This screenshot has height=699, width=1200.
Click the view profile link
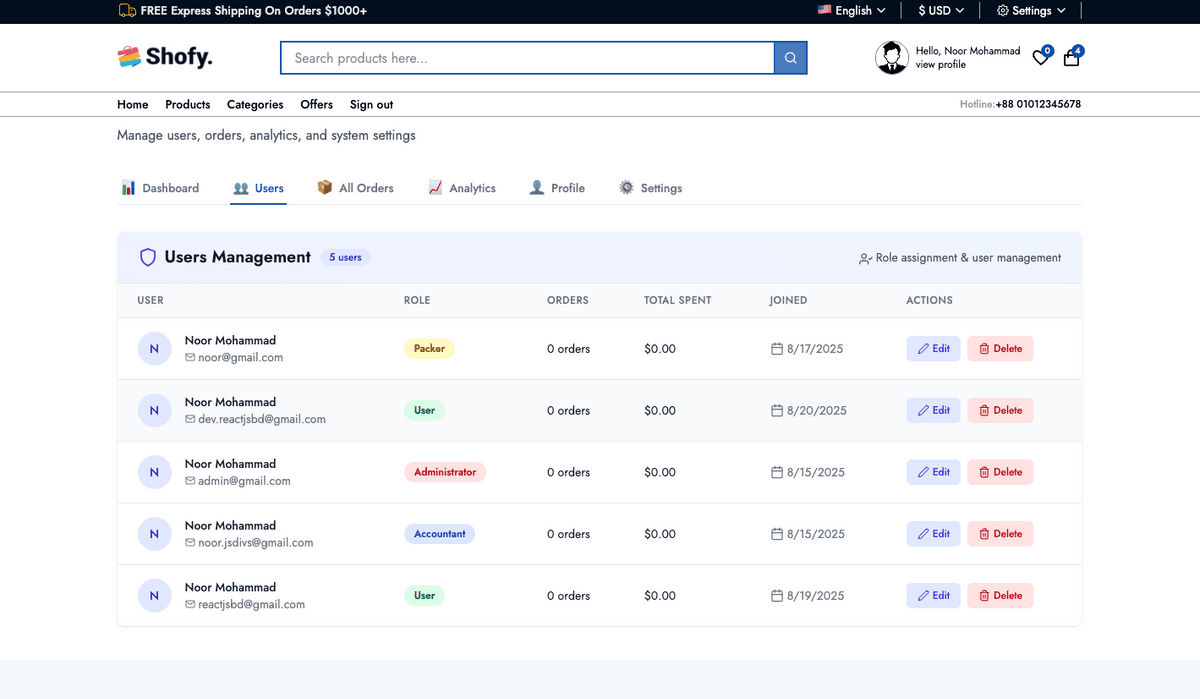[x=940, y=65]
